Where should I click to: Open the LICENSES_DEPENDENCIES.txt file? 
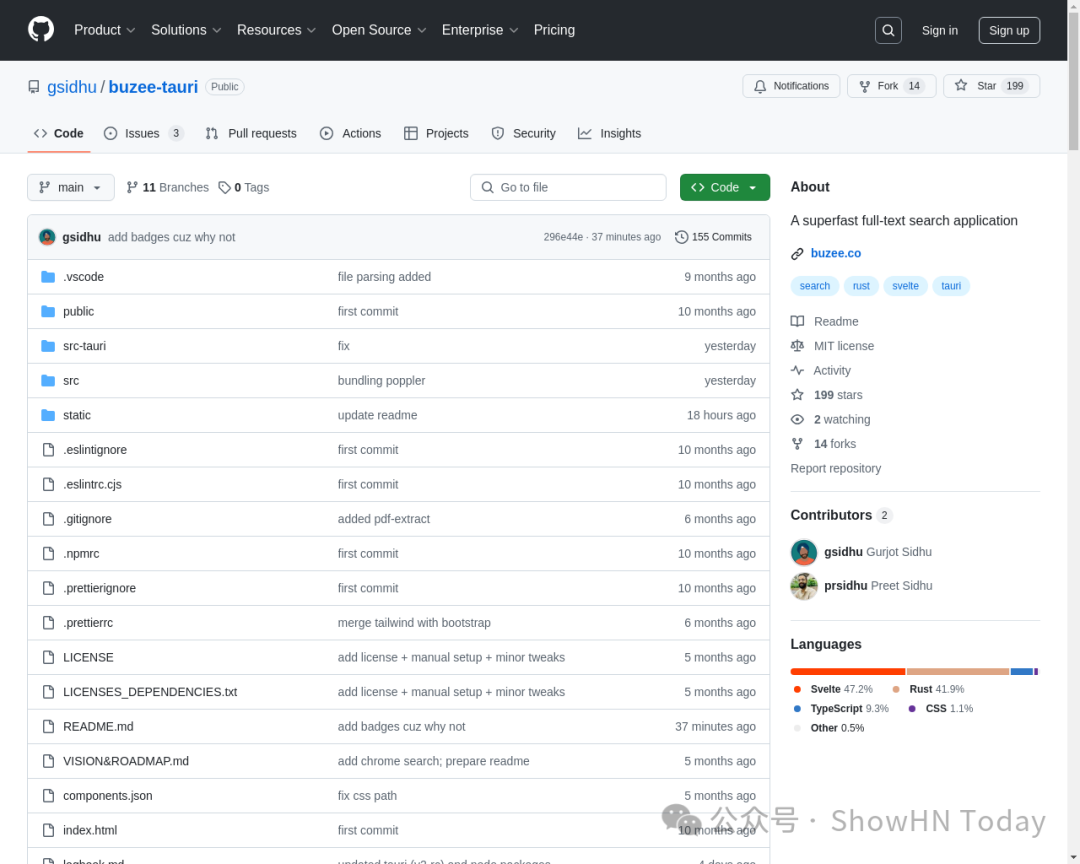150,692
